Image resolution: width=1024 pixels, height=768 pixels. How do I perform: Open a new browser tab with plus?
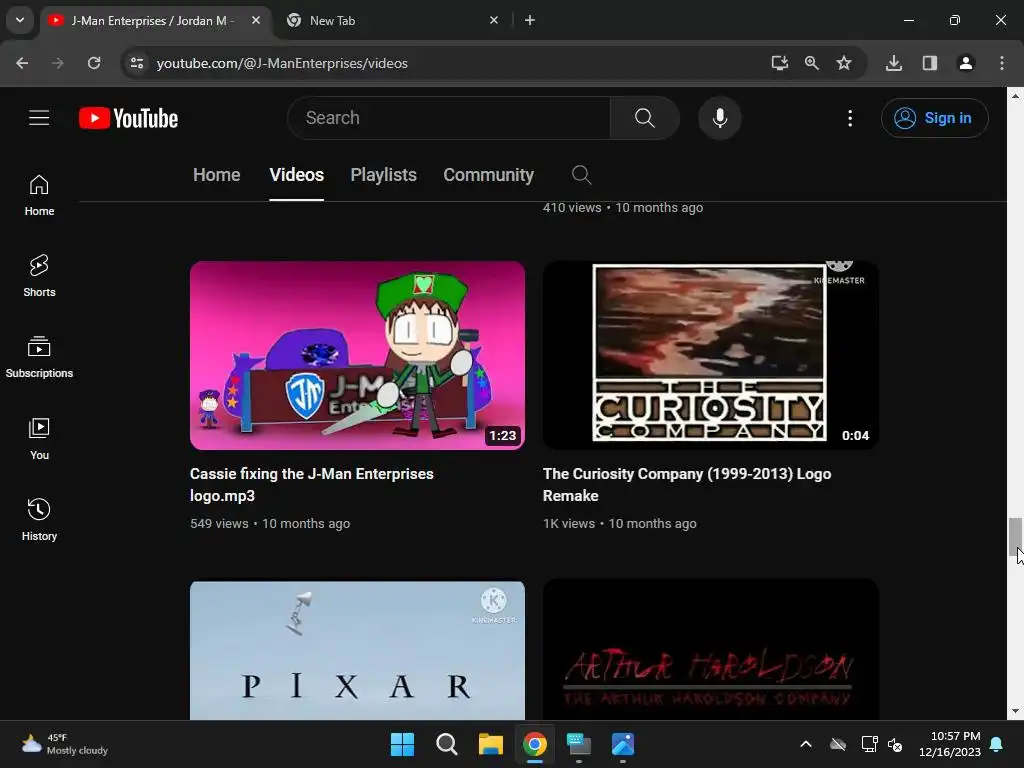click(530, 20)
